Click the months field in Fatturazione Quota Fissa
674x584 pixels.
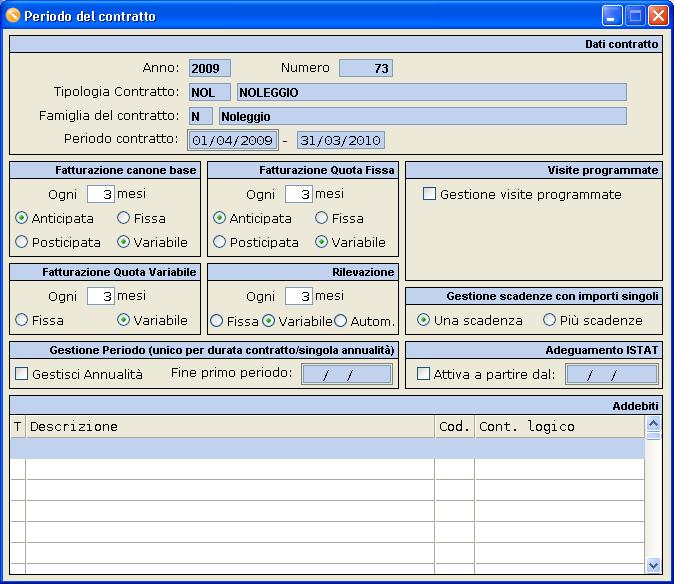(299, 194)
